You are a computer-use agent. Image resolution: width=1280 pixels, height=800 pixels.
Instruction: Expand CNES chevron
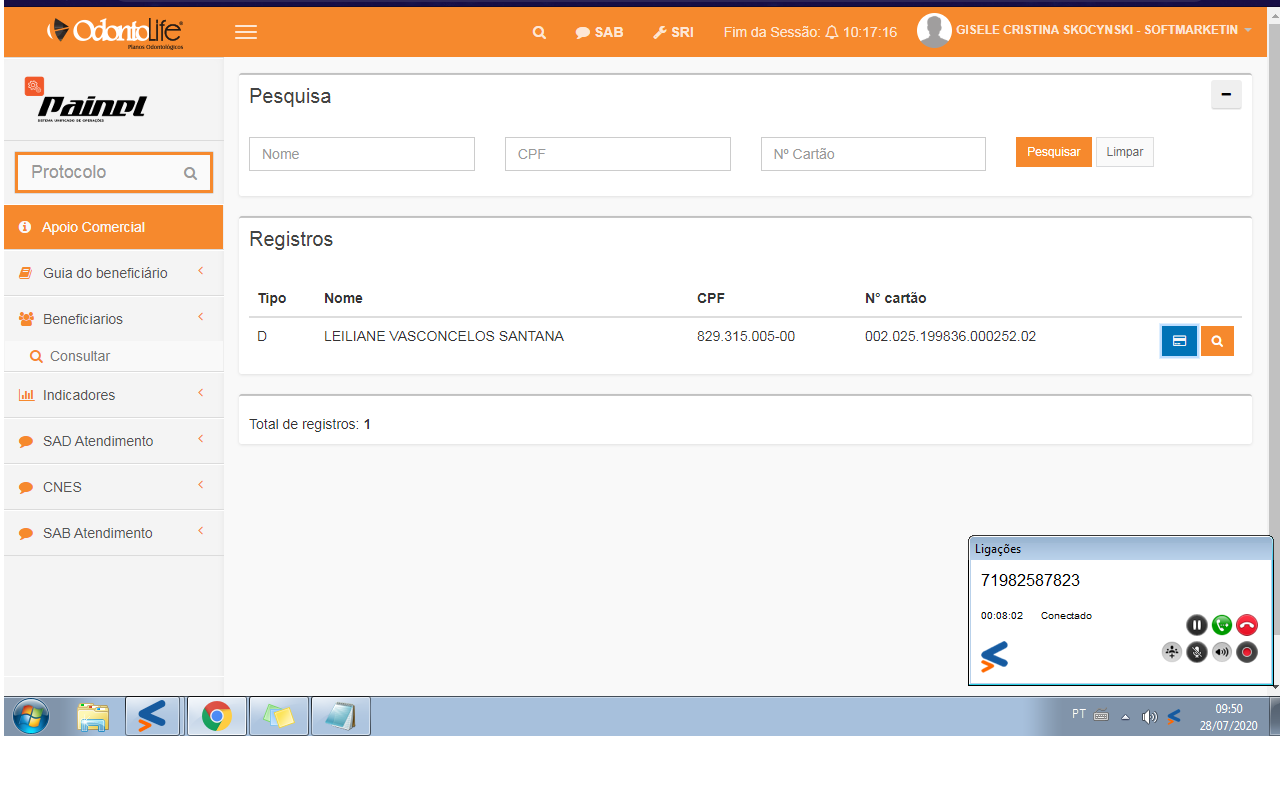(200, 485)
